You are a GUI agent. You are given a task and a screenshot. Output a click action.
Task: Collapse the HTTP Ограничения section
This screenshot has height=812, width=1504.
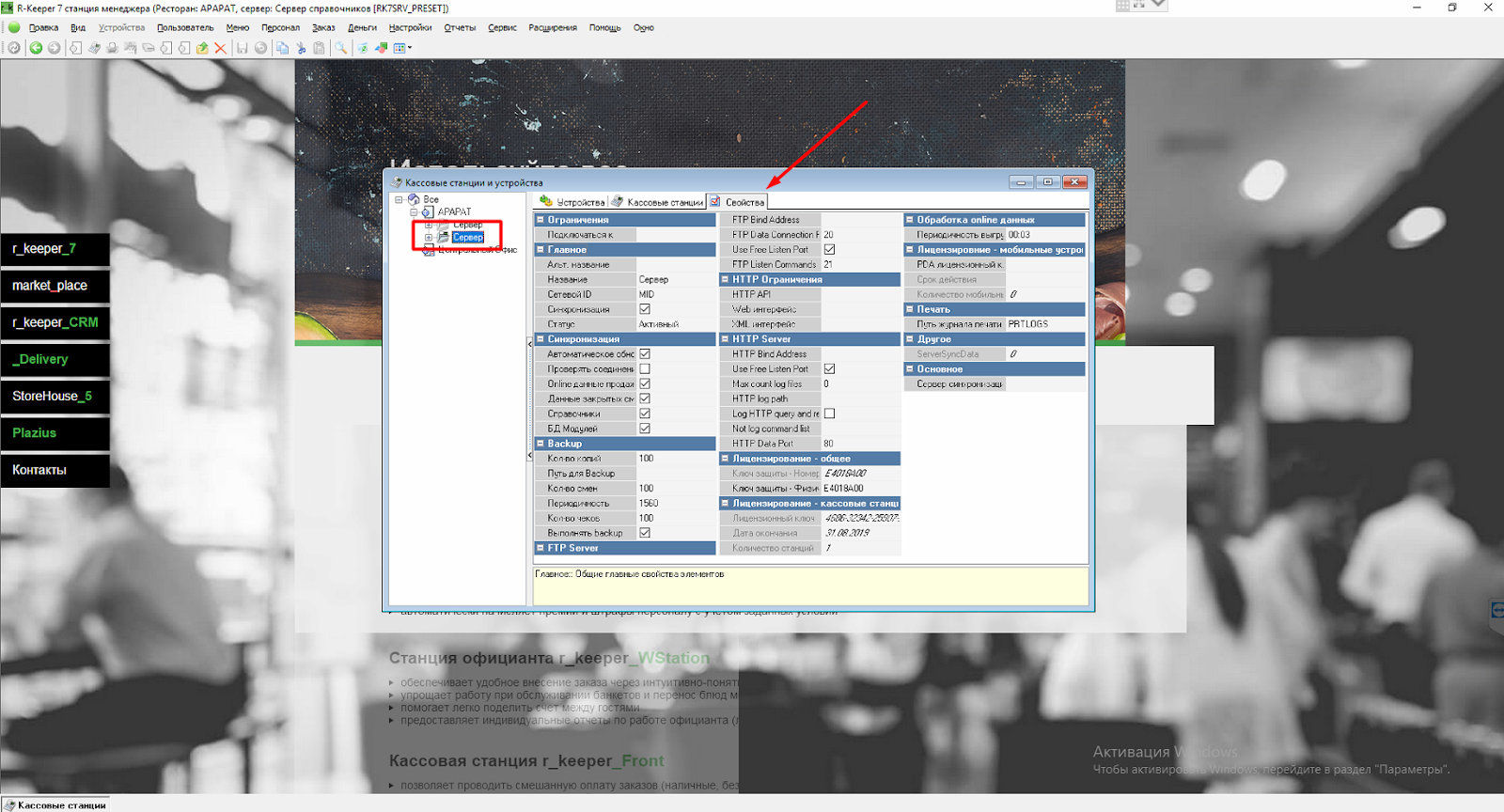pos(725,279)
